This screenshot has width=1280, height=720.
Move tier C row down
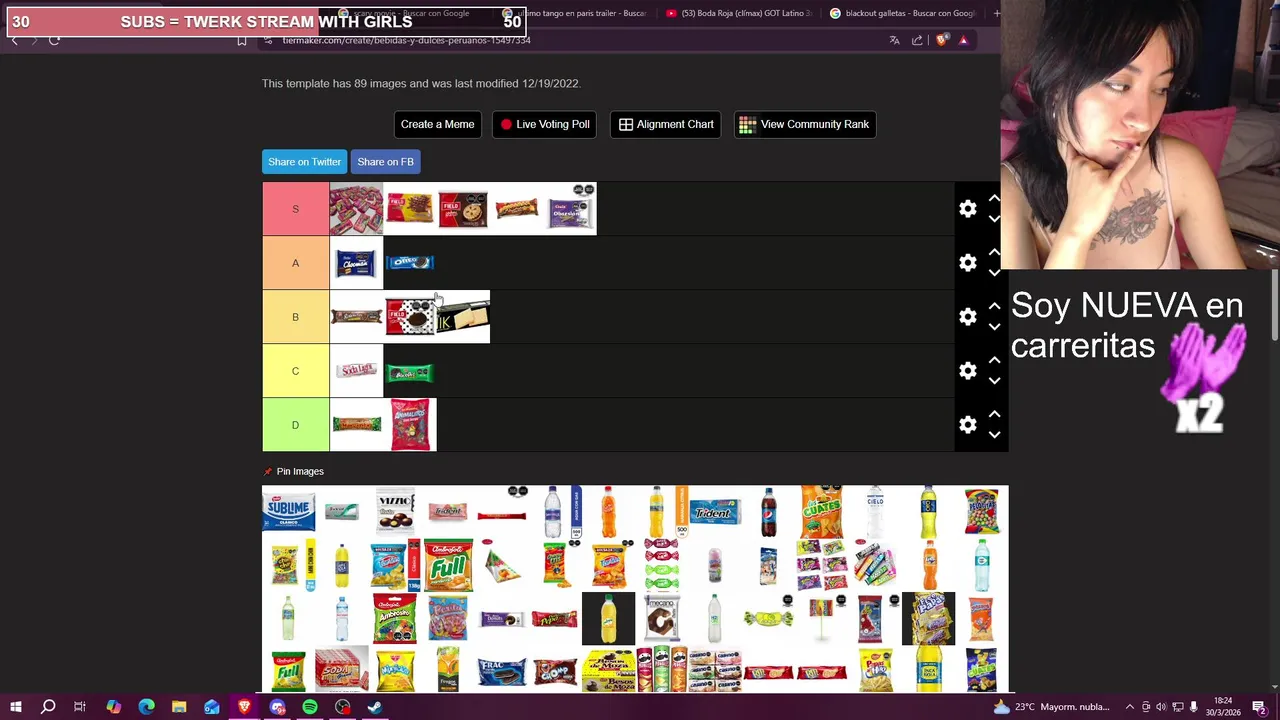click(994, 381)
